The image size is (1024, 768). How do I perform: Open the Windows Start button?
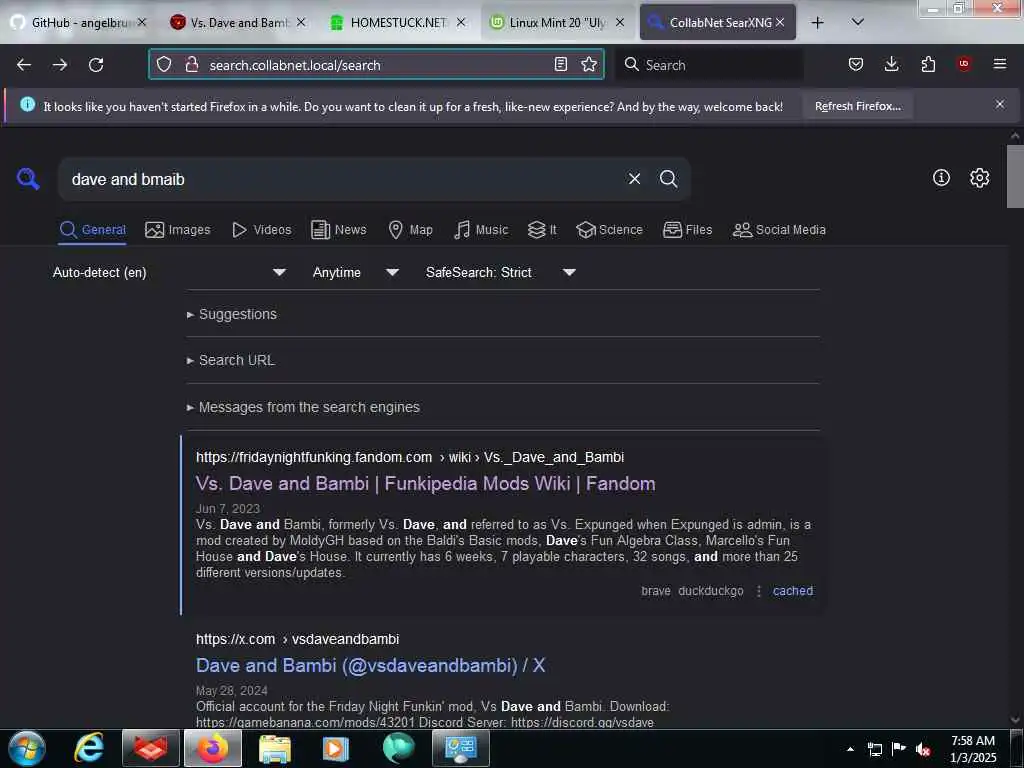click(27, 748)
